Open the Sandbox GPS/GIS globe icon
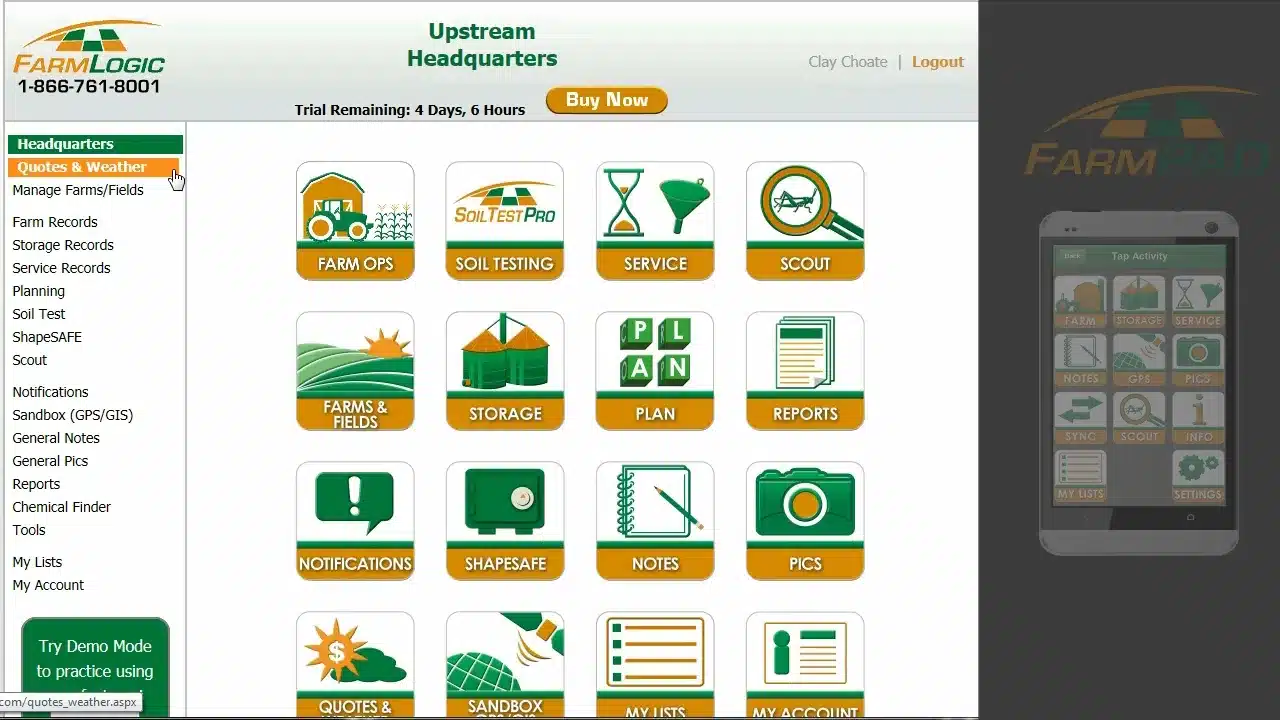This screenshot has height=720, width=1280. click(505, 665)
